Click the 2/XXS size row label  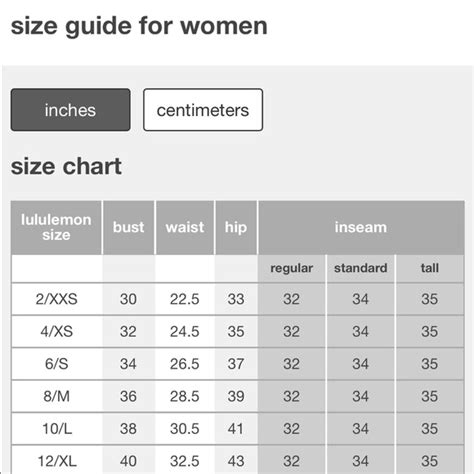point(57,299)
